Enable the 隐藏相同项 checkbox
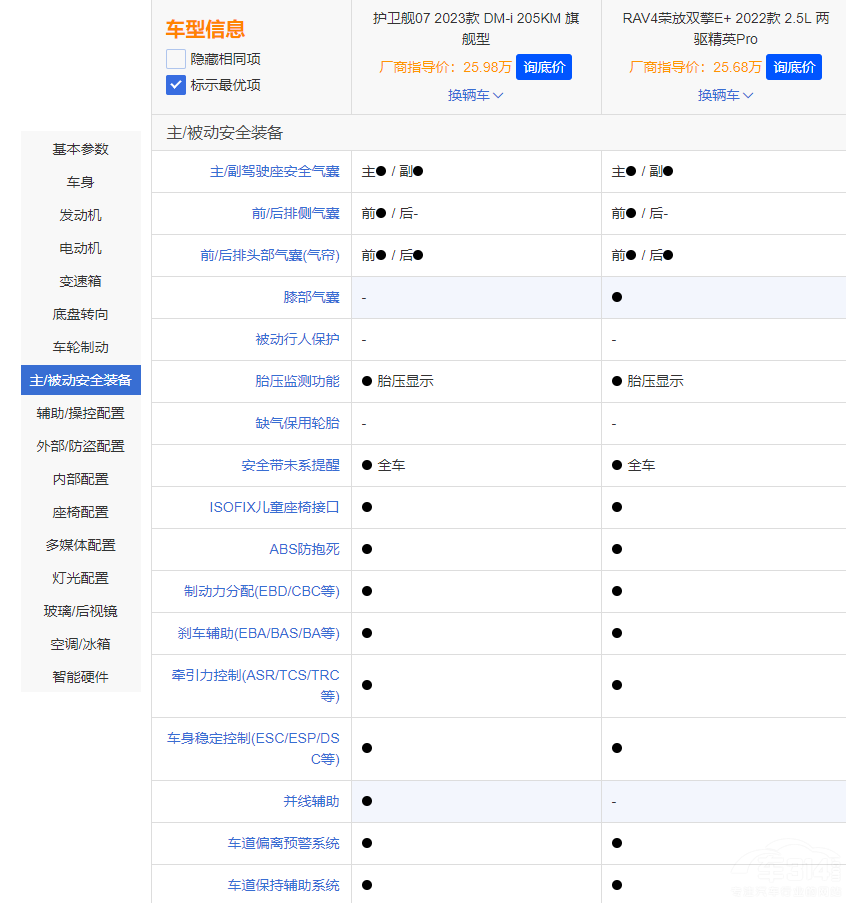The width and height of the screenshot is (846, 903). click(x=176, y=60)
